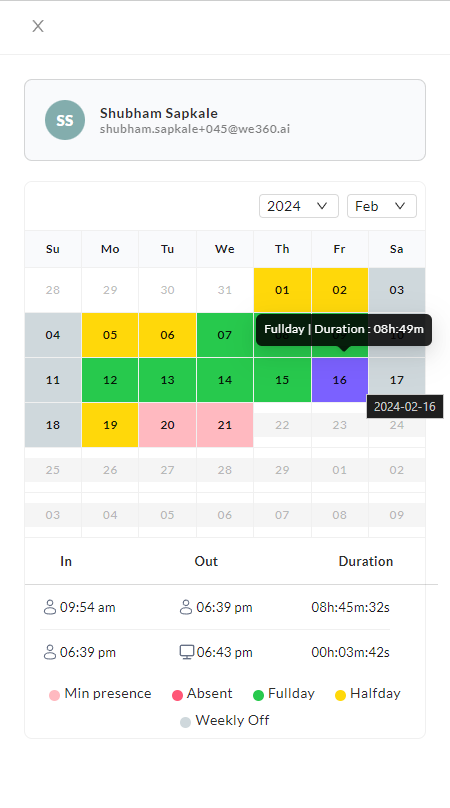This screenshot has height=808, width=450.
Task: Click the shubham.sapkale+045@we360.ai email text
Action: pos(195,129)
